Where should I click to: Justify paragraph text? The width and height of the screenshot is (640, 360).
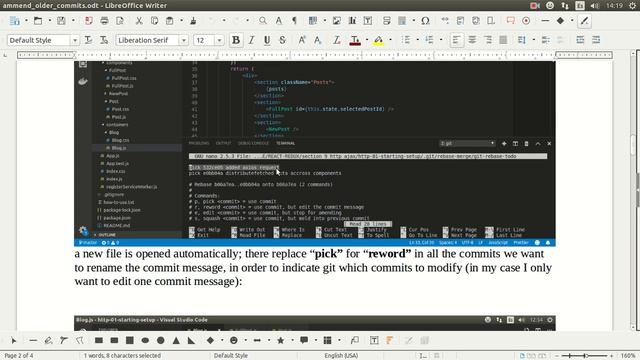point(503,40)
